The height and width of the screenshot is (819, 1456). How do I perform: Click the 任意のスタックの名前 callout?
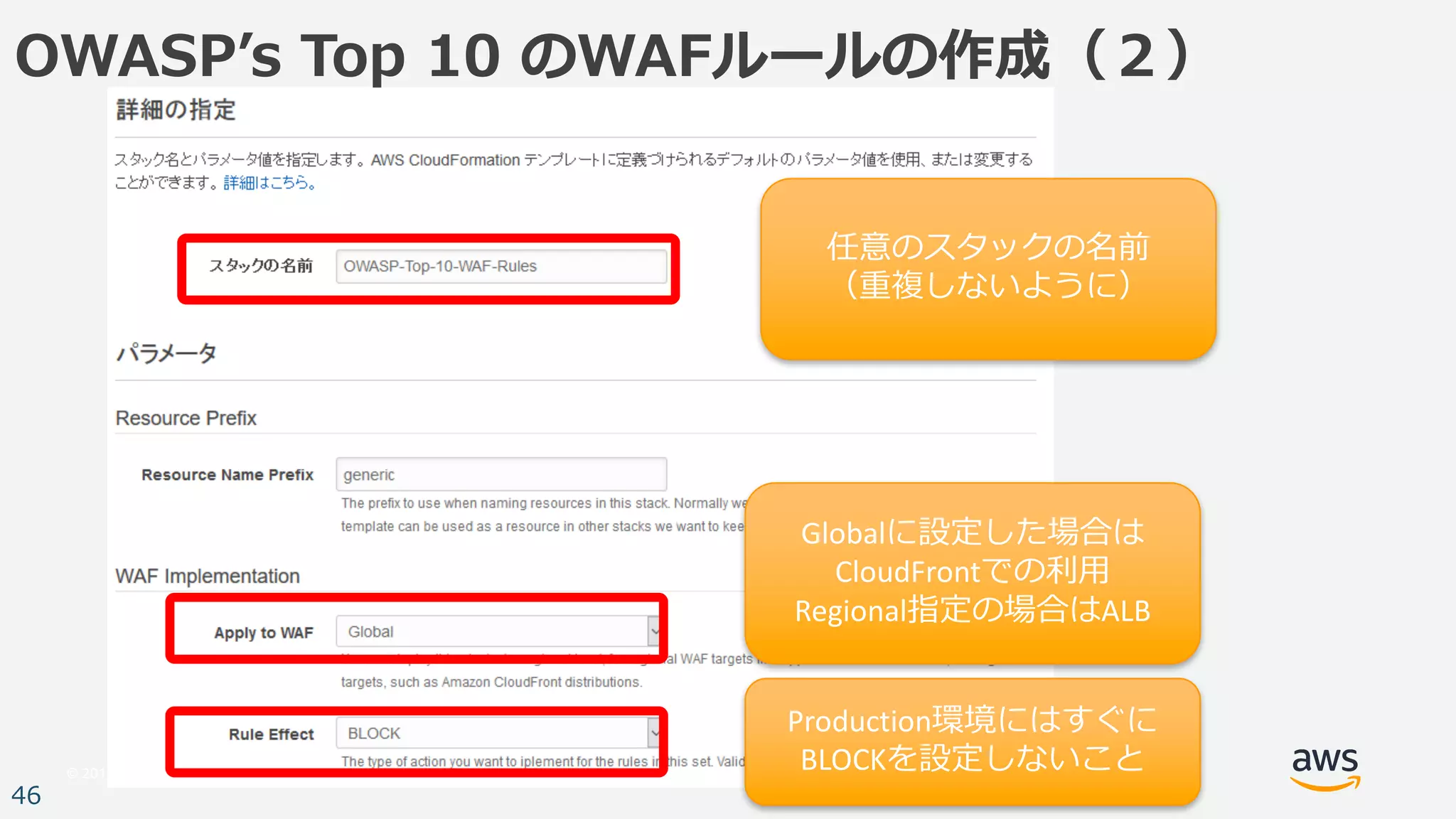coord(988,269)
